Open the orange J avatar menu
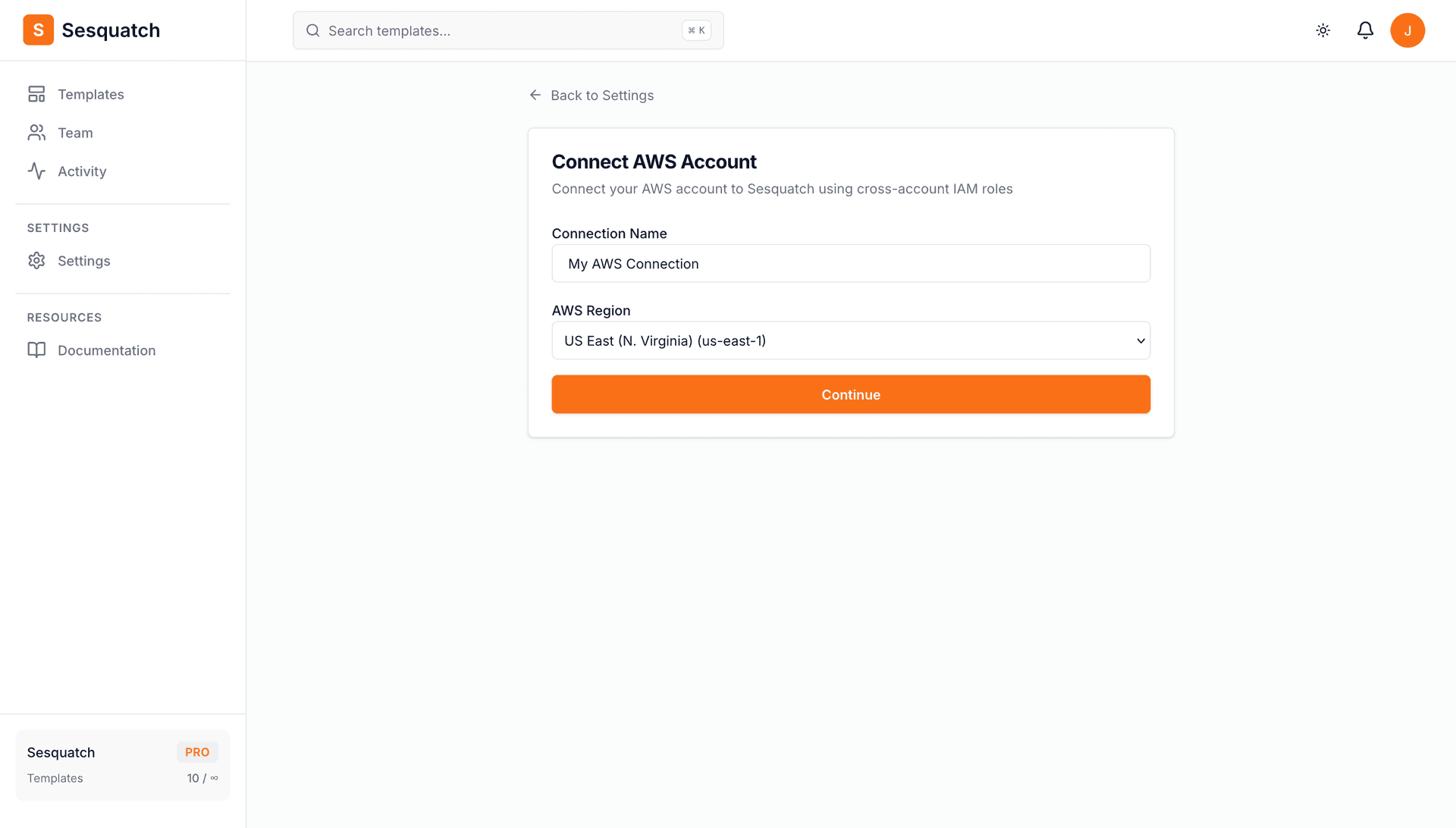 pos(1408,30)
